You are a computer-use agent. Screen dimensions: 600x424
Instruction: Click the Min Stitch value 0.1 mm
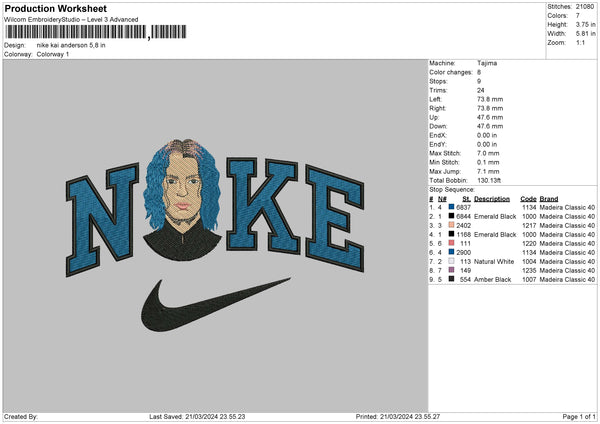coord(488,162)
